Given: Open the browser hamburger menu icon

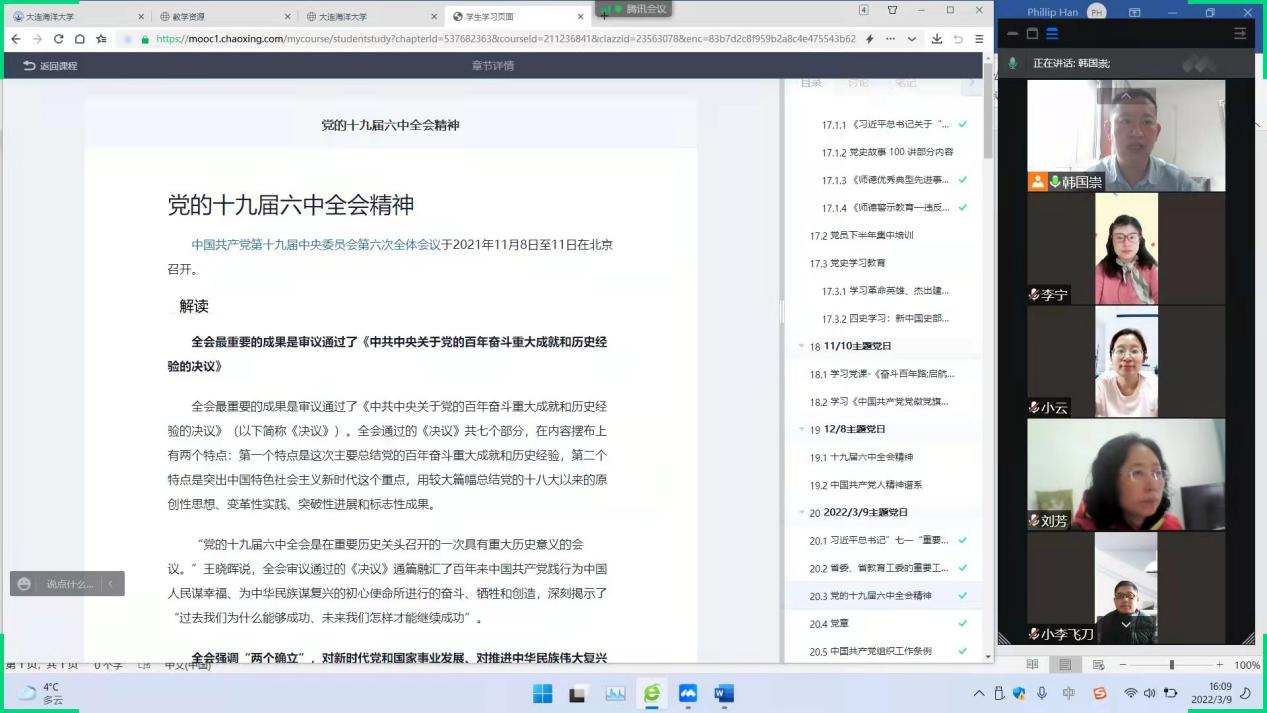Looking at the screenshot, I should click(979, 39).
